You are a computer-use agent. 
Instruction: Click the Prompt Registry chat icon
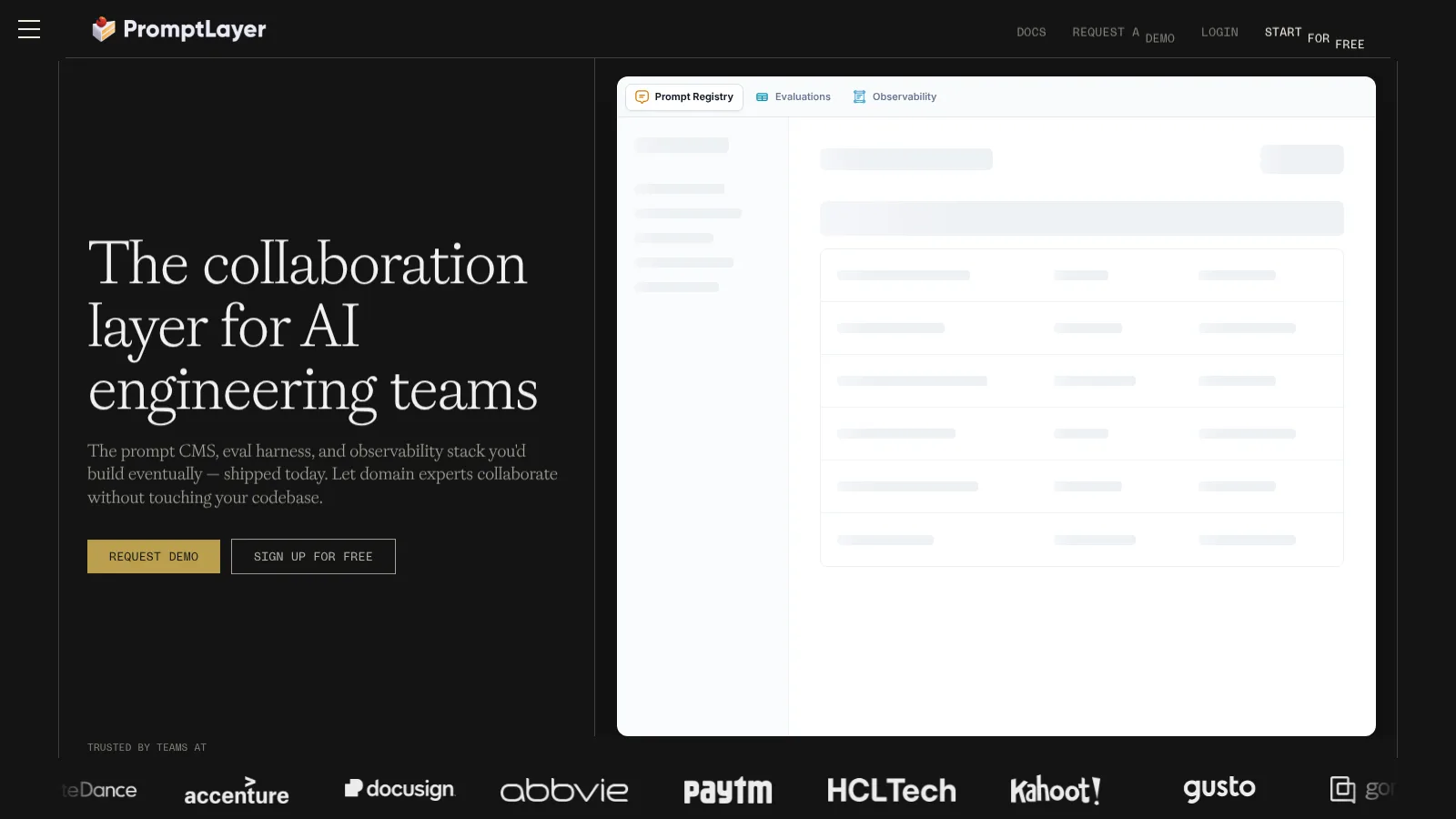(x=642, y=96)
